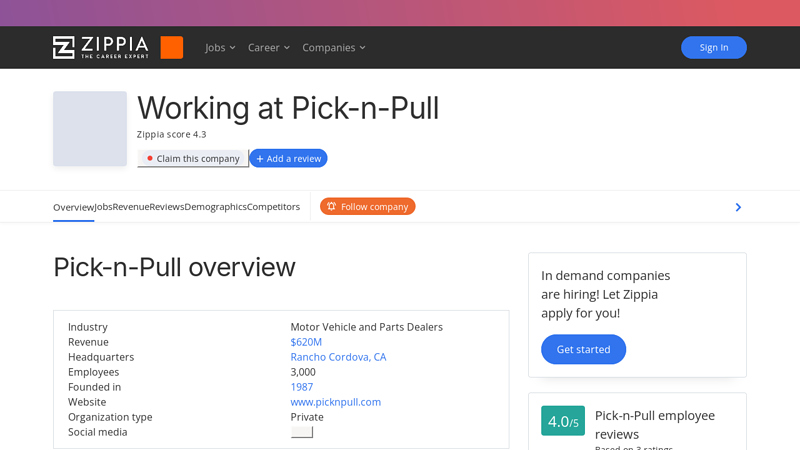Click the right chevron arrow in tab bar
Image resolution: width=800 pixels, height=450 pixels.
738,207
